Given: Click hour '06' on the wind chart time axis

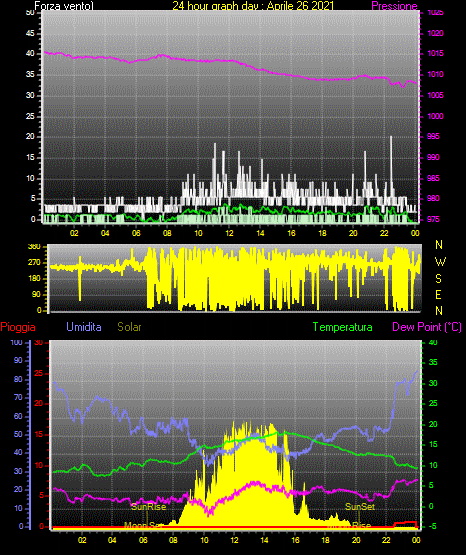Looking at the screenshot, I should pos(136,233).
